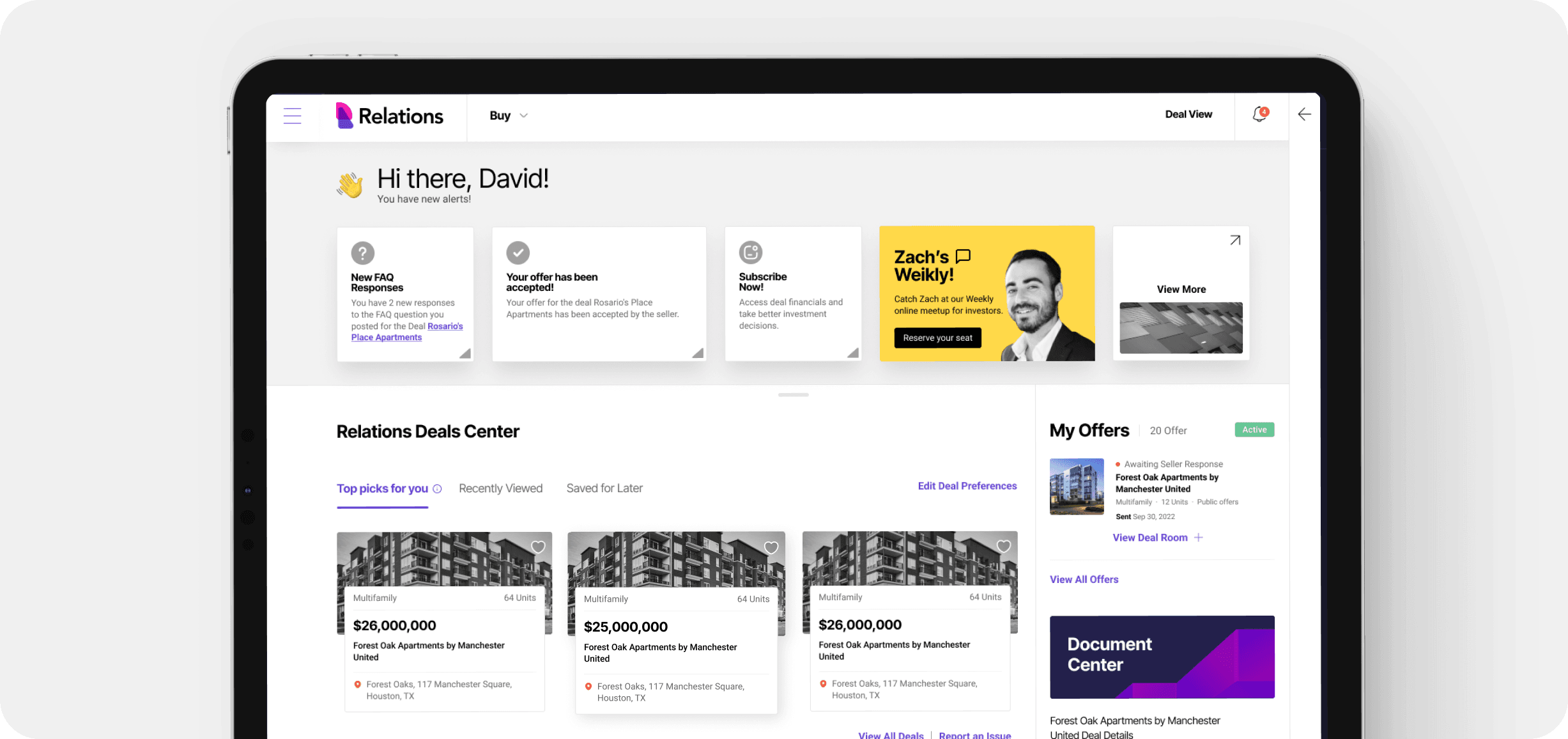This screenshot has width=1568, height=739.
Task: Click the Forest Oak offer thumbnail
Action: pyautogui.click(x=1077, y=486)
